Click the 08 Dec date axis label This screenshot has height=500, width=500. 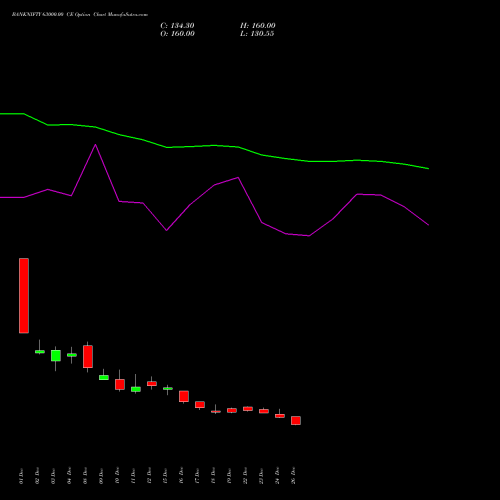click(x=85, y=476)
